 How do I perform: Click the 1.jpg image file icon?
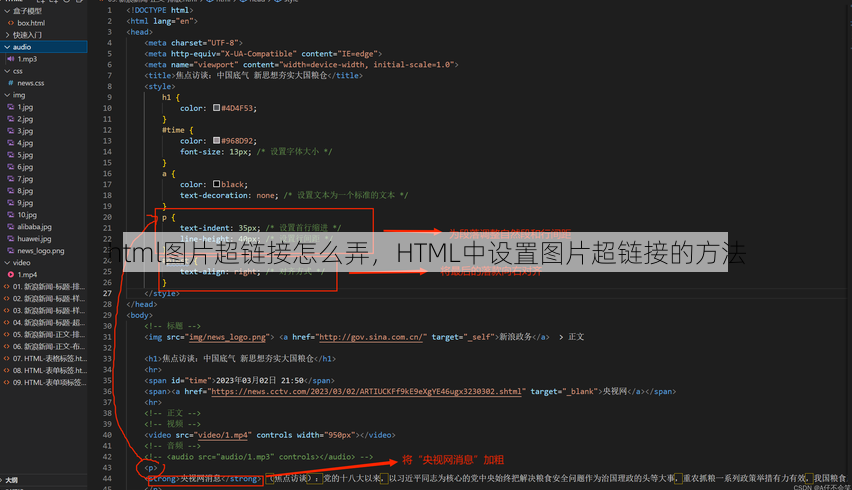pos(10,107)
